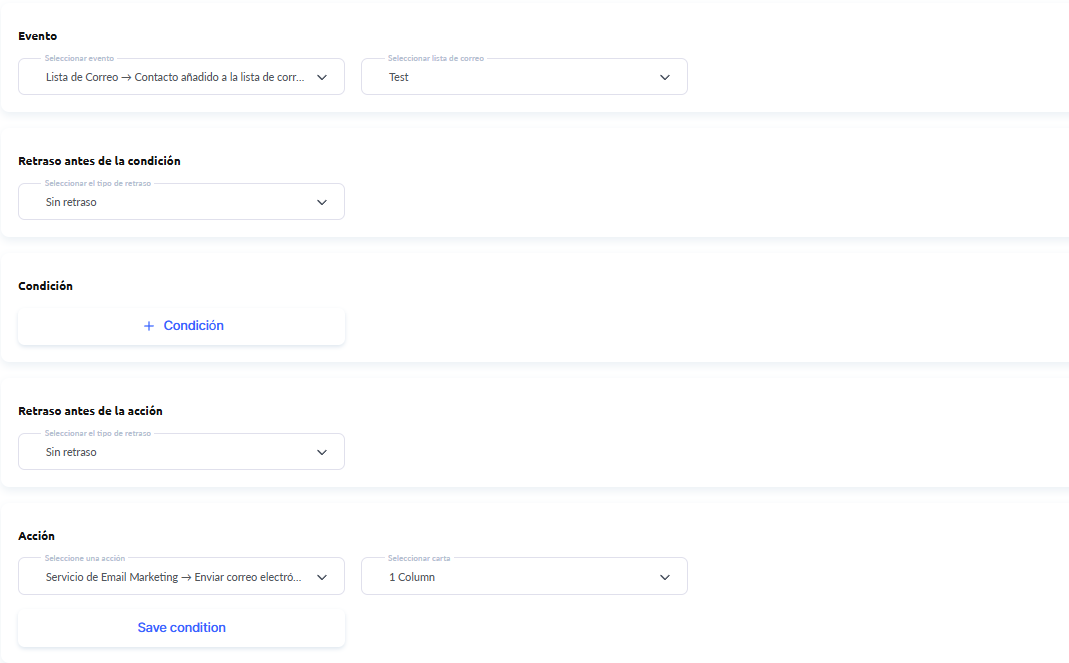Click chevron arrow of the action selector
The height and width of the screenshot is (663, 1069).
click(322, 577)
